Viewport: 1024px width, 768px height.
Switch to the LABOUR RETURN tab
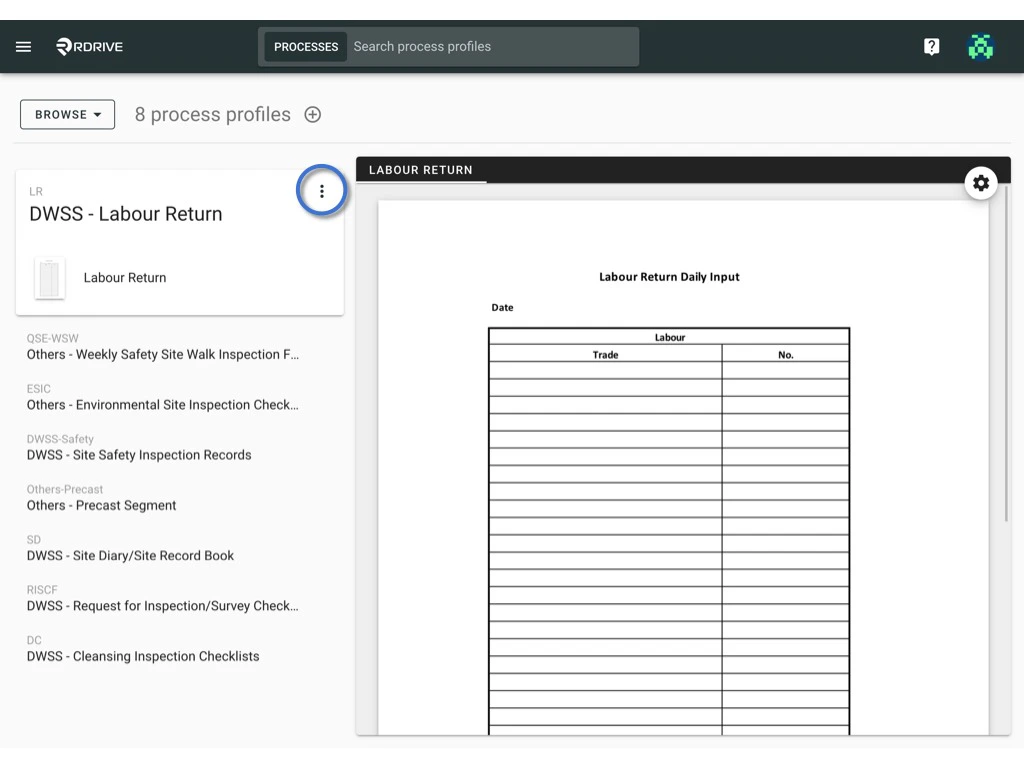[x=421, y=170]
